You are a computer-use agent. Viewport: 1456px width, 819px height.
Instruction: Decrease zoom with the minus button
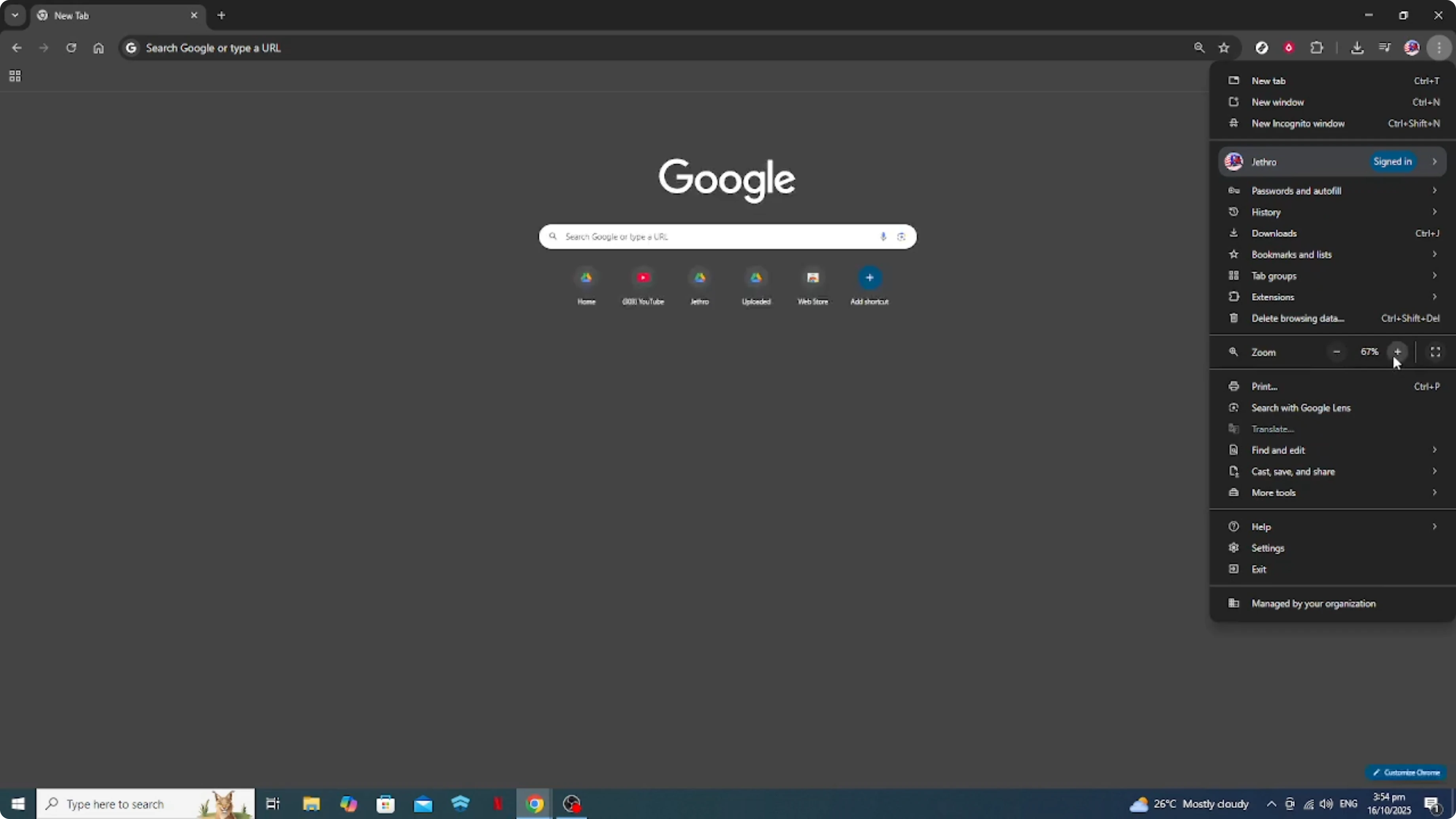point(1337,352)
